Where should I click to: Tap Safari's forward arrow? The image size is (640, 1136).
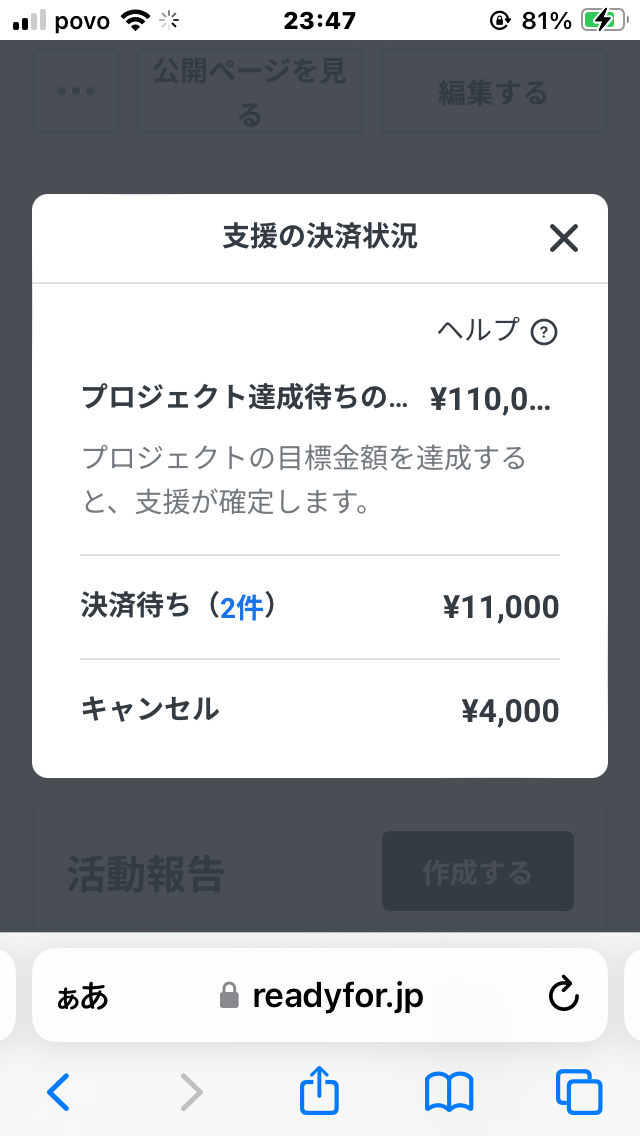pos(190,1092)
